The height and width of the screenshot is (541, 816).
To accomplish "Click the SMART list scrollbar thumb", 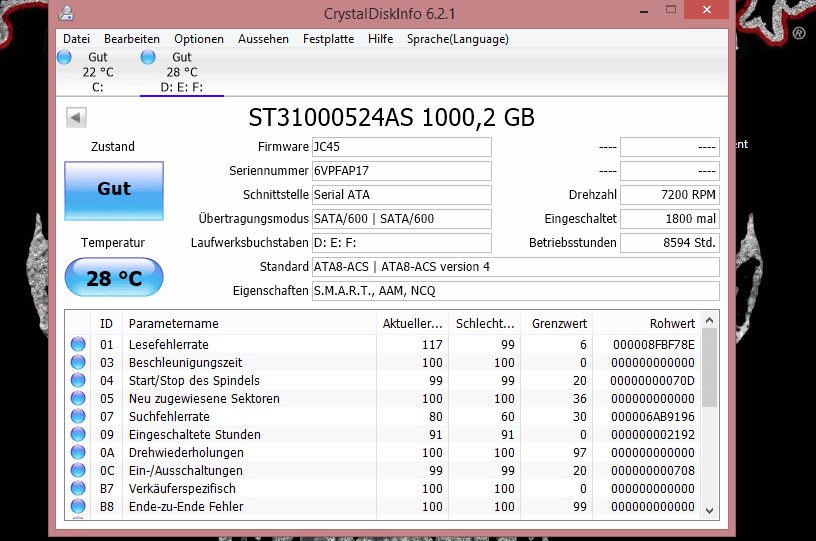I will (709, 368).
